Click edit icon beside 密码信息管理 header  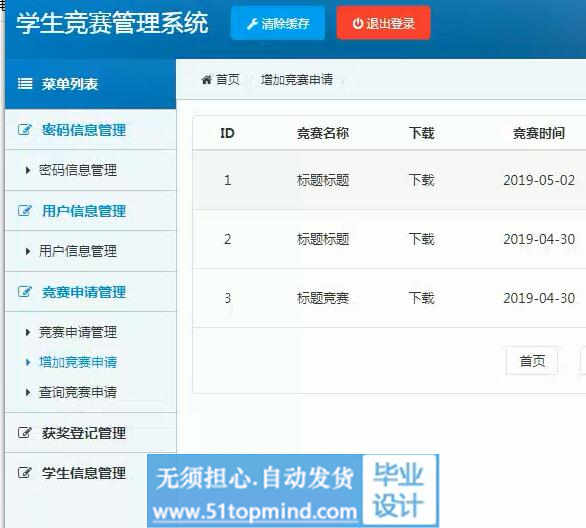click(x=25, y=130)
